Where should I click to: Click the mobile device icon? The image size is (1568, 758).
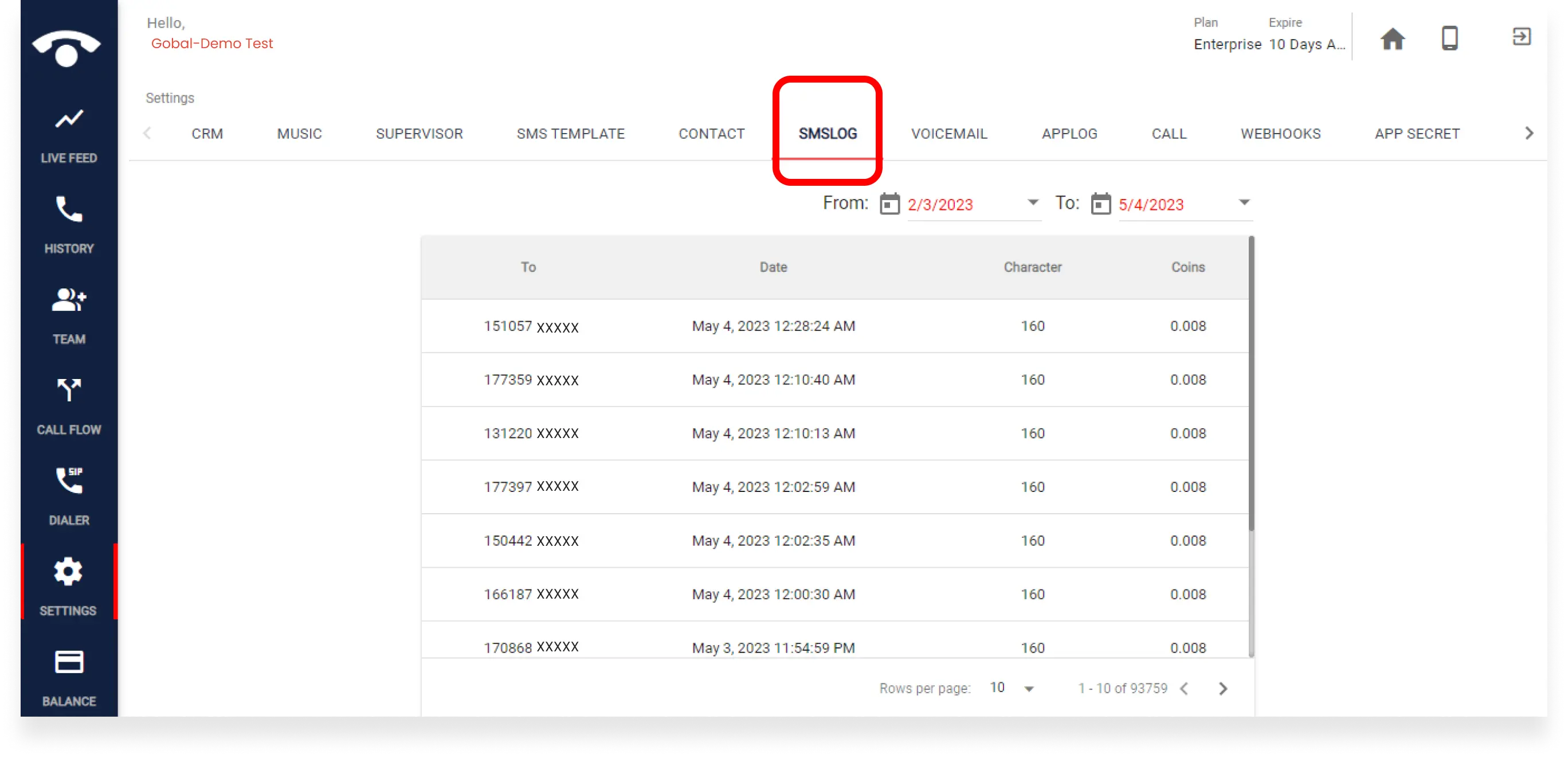click(1451, 38)
